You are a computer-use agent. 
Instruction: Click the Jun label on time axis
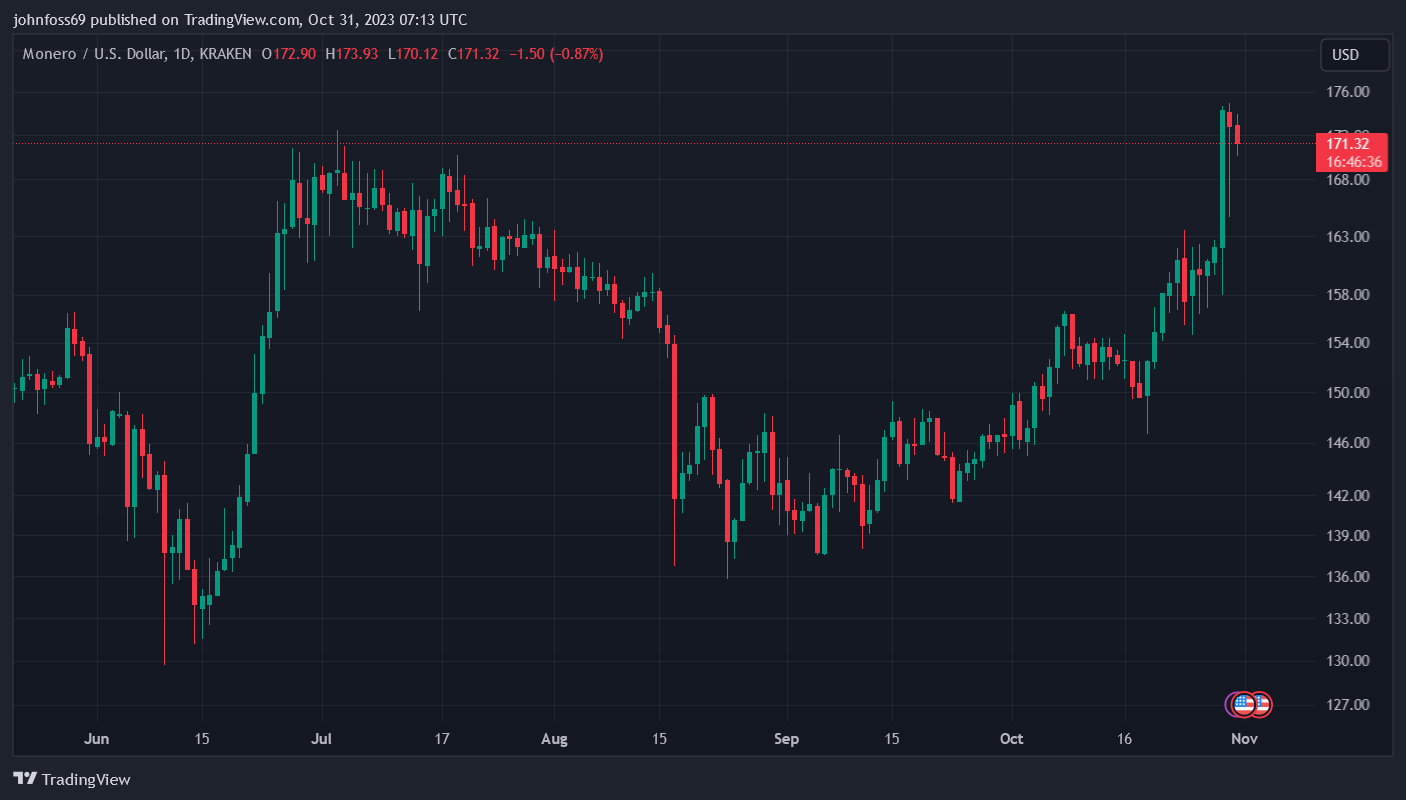(97, 739)
